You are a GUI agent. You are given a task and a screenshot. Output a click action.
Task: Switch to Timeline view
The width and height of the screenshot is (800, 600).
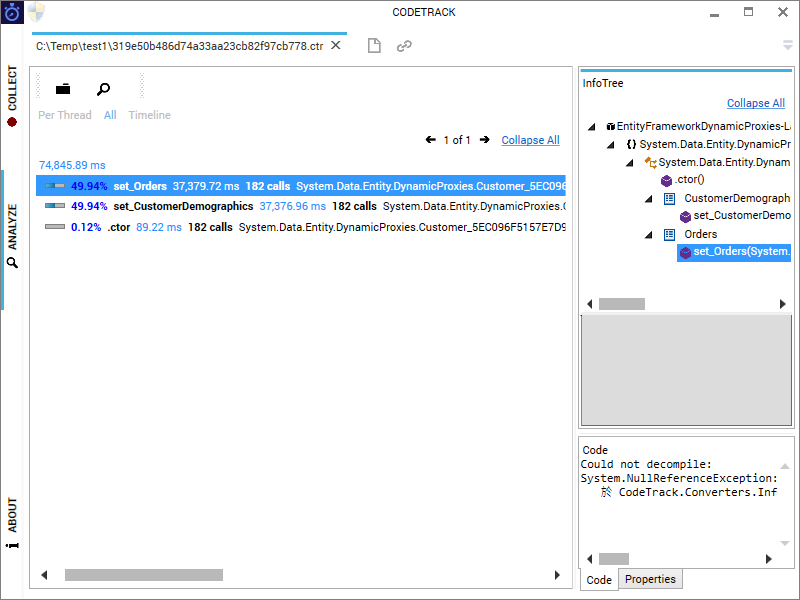(x=149, y=115)
